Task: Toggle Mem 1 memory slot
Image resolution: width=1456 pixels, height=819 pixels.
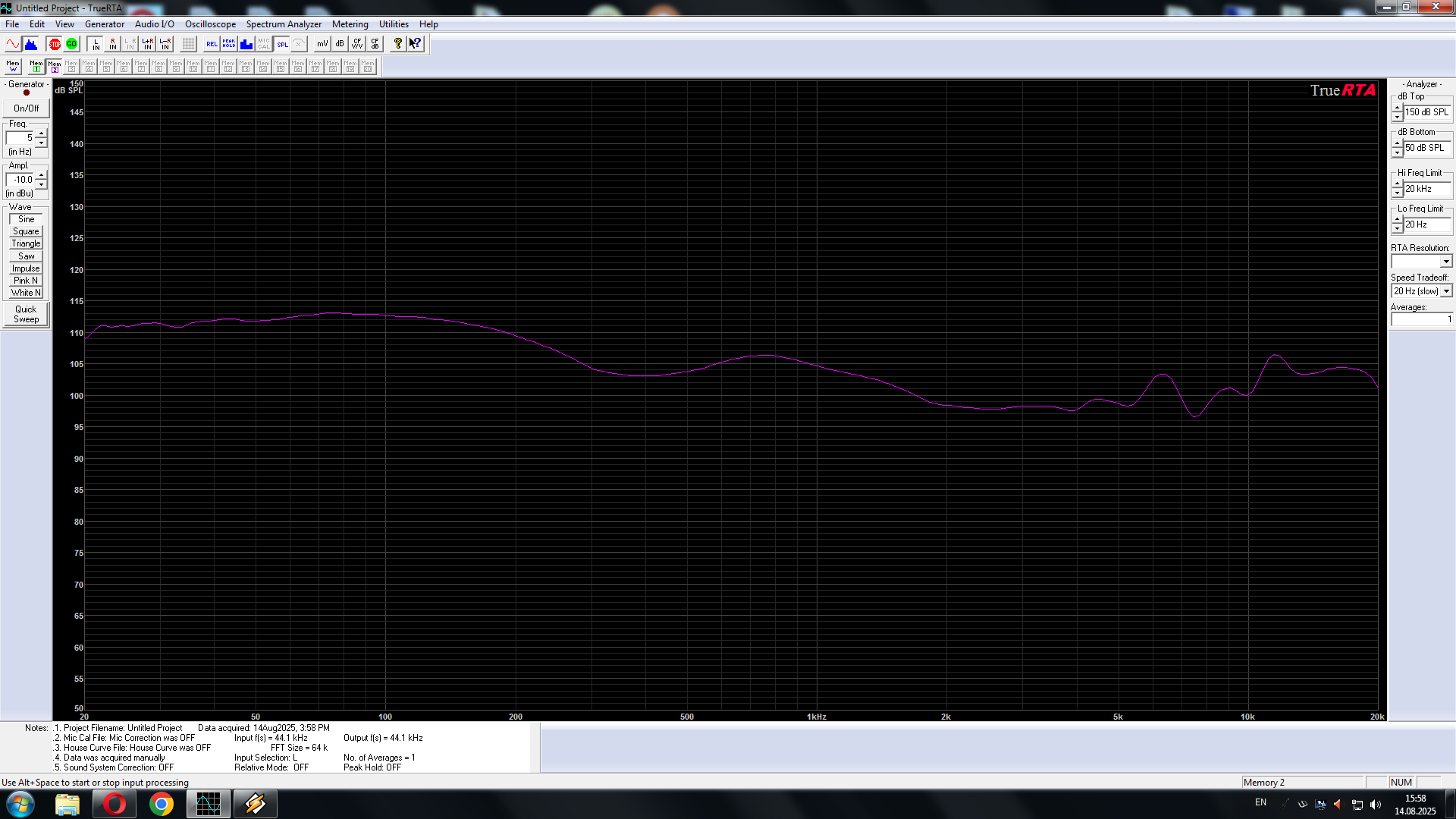Action: [x=36, y=67]
